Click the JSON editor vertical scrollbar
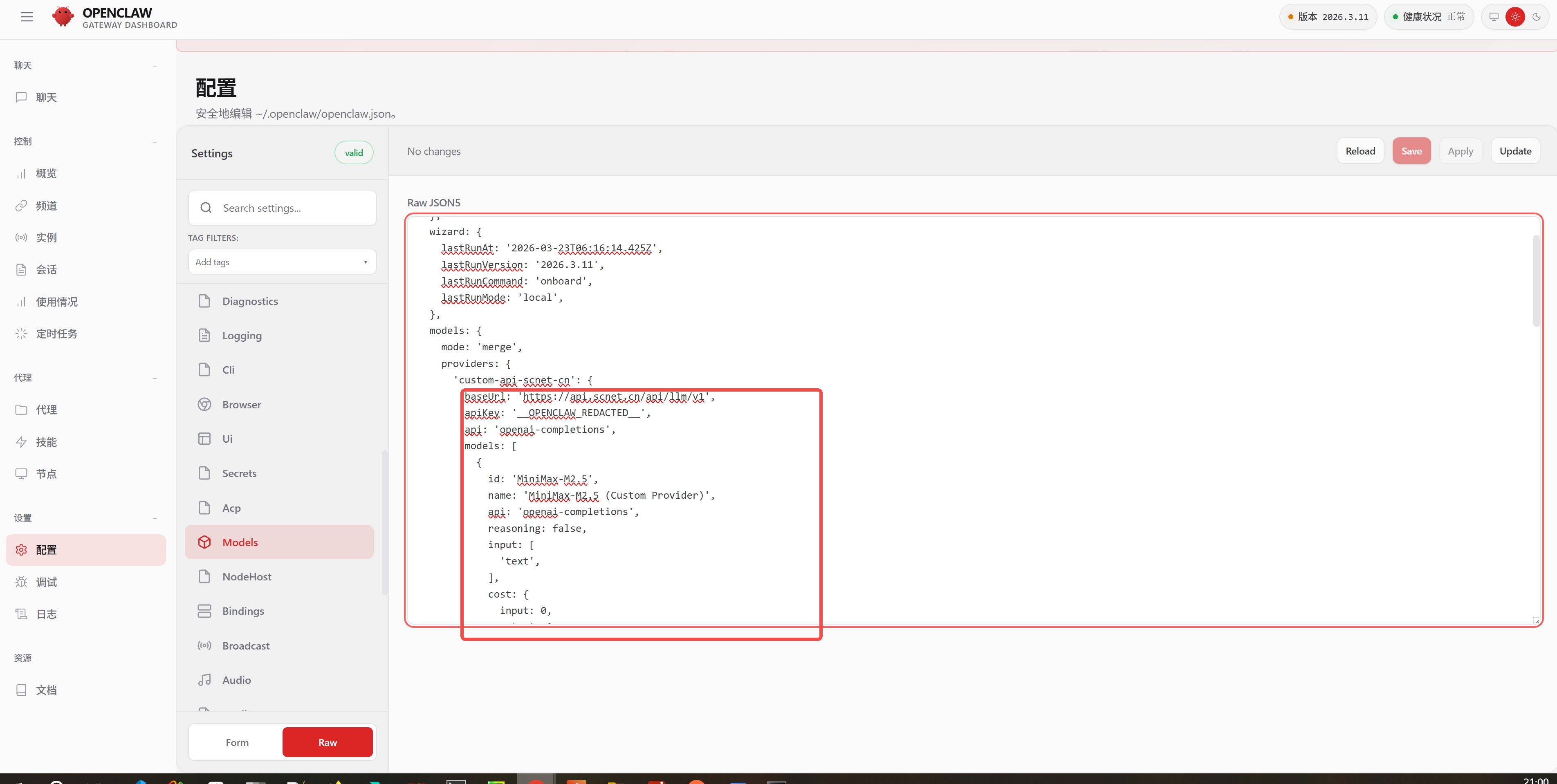1557x784 pixels. pyautogui.click(x=1536, y=281)
